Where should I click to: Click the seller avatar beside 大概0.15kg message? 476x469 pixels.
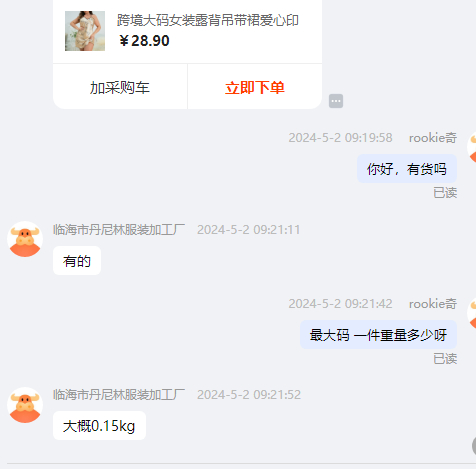(25, 405)
